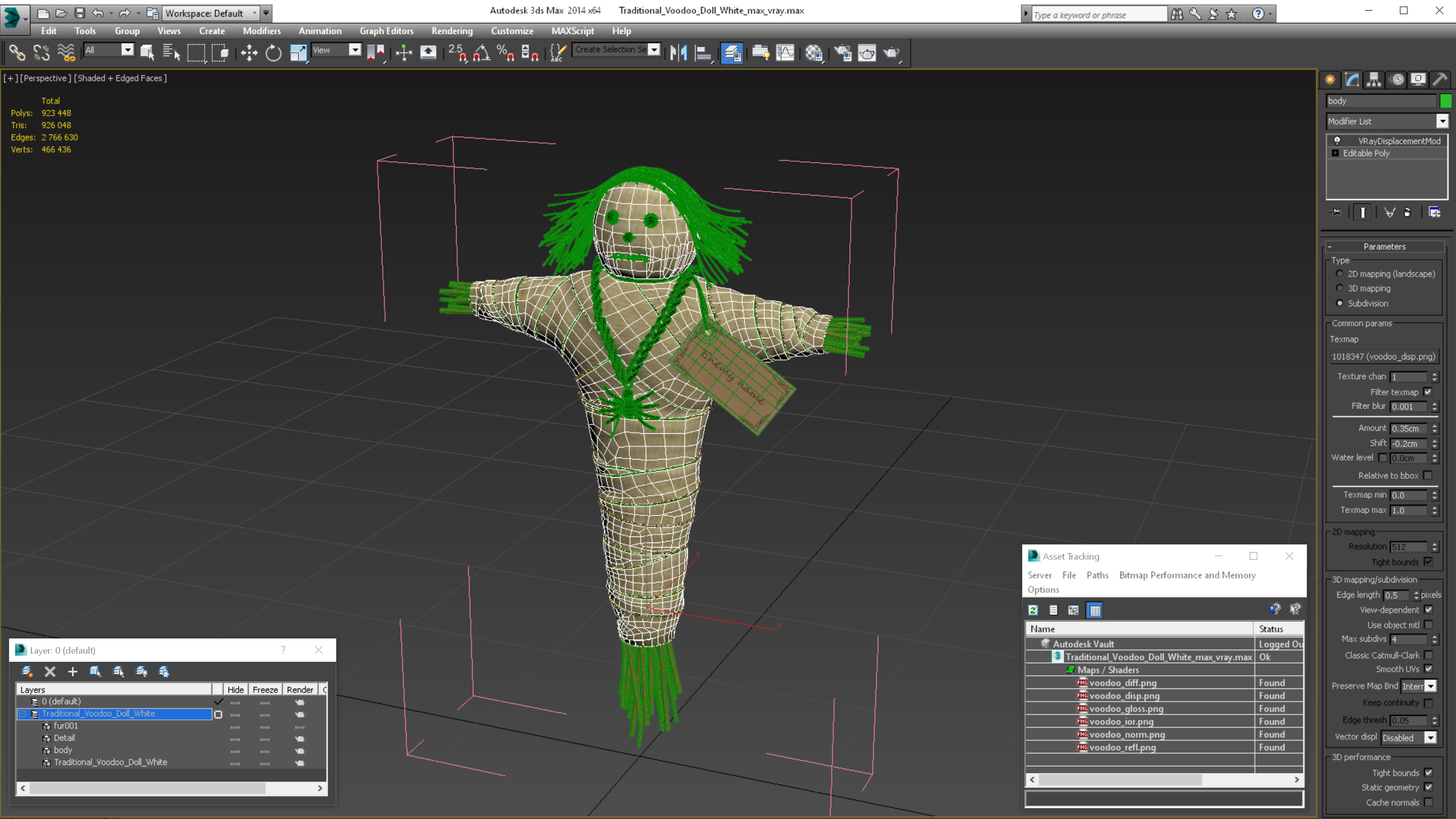Collapse Traditional_Voodoo_Doll_White layer tree
Viewport: 1456px width, 819px height.
(23, 714)
